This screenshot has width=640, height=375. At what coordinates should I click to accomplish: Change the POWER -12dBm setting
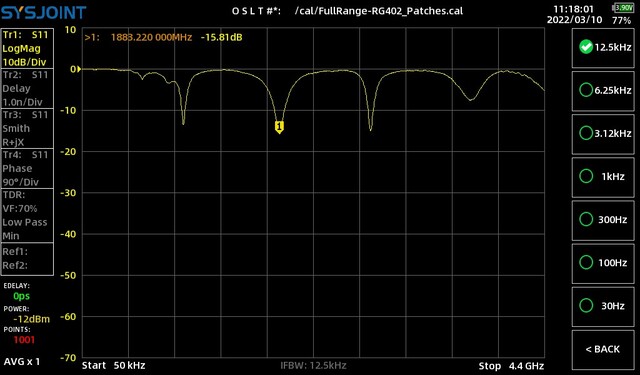click(31, 319)
